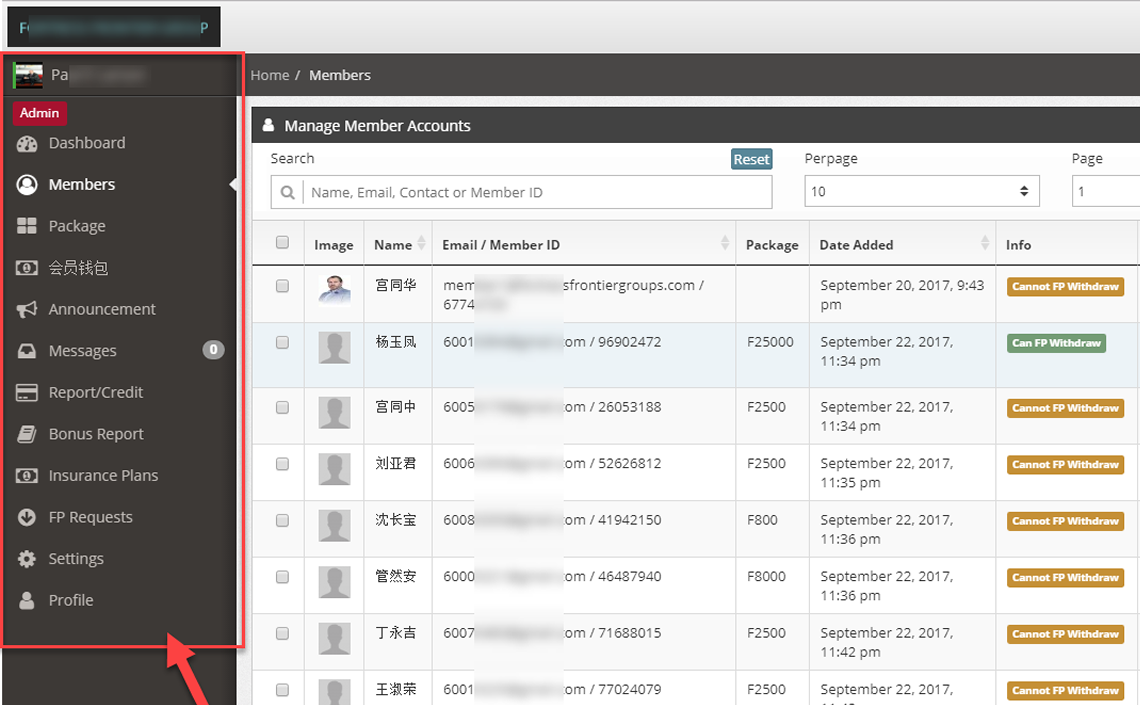Image resolution: width=1140 pixels, height=705 pixels.
Task: Click the green Can FP Withdraw badge
Action: coord(1056,343)
